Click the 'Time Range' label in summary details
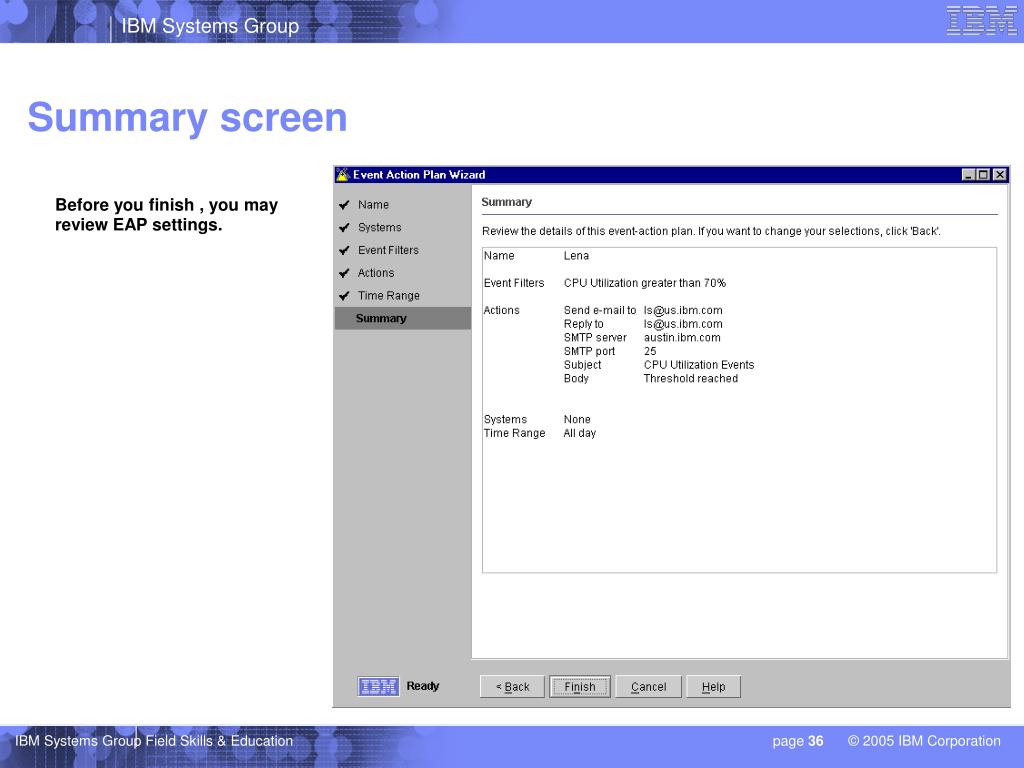 pyautogui.click(x=515, y=433)
